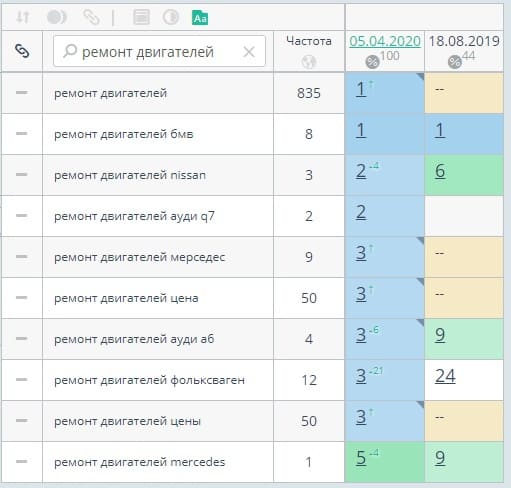Click dash beside 'ремонт двигателей цена'
The width and height of the screenshot is (511, 488).
tap(22, 298)
